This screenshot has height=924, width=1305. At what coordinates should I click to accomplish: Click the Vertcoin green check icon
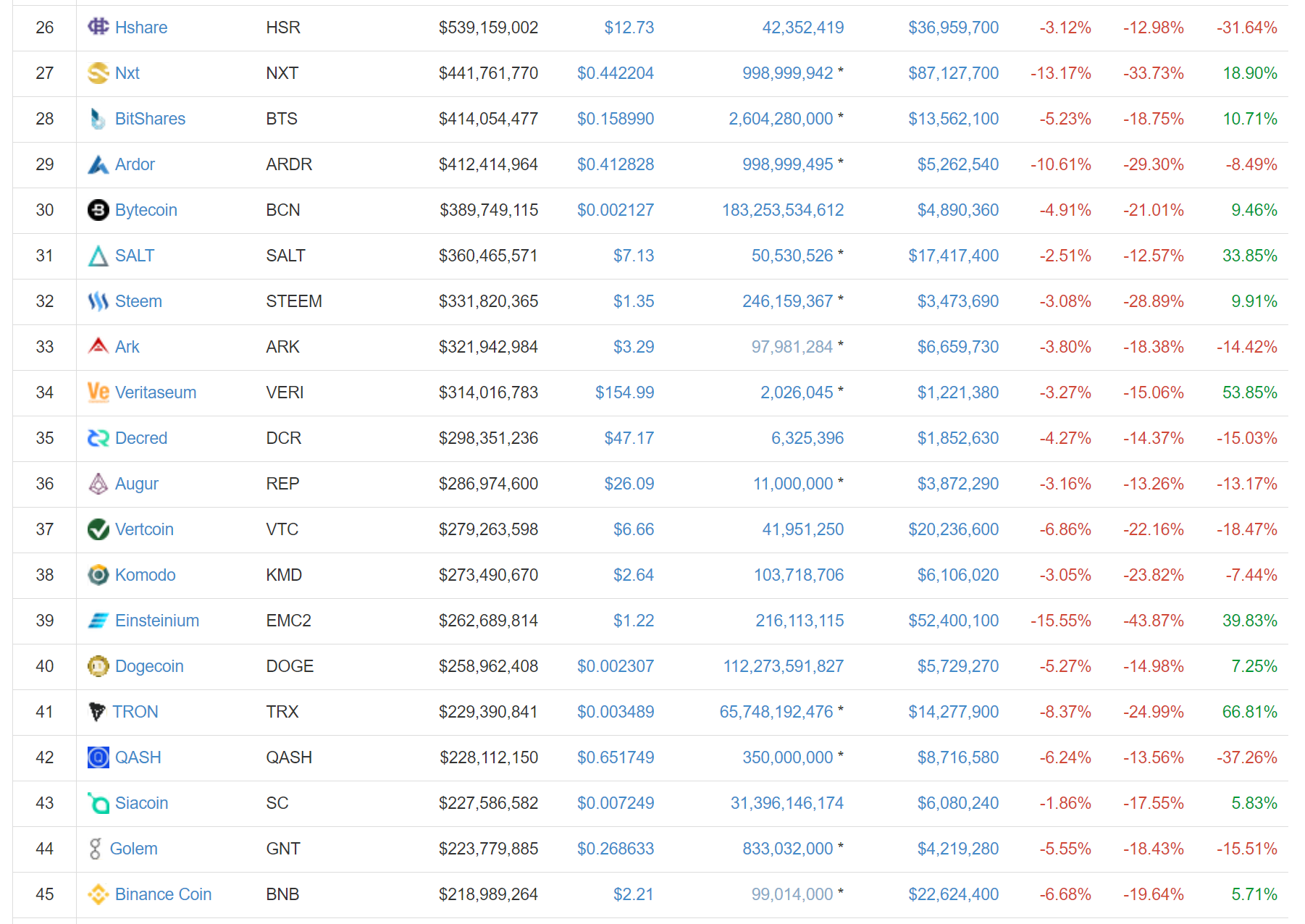coord(98,529)
